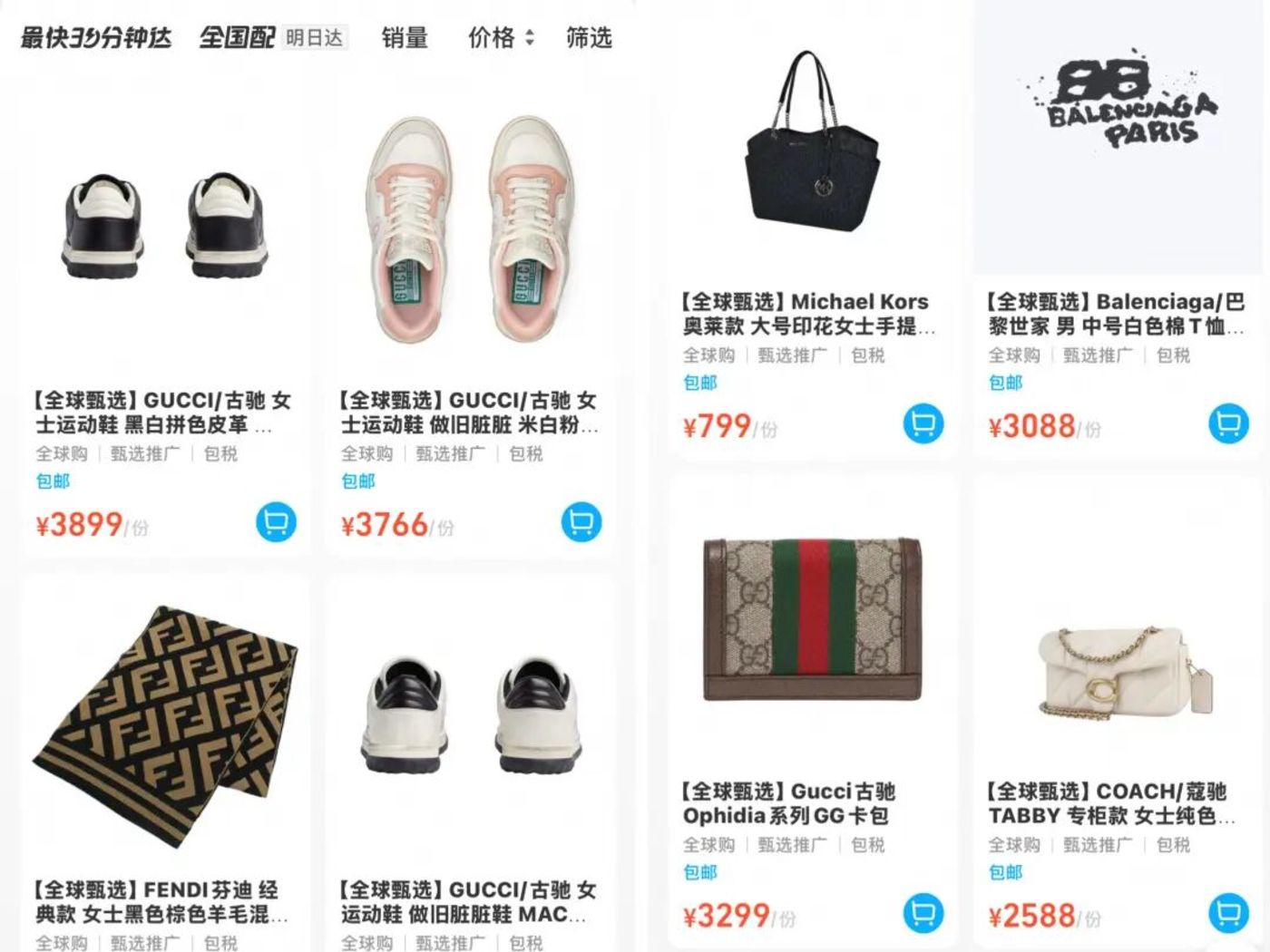Image resolution: width=1270 pixels, height=952 pixels.
Task: Select the 全国配 明日达 delivery filter
Action: click(x=273, y=37)
